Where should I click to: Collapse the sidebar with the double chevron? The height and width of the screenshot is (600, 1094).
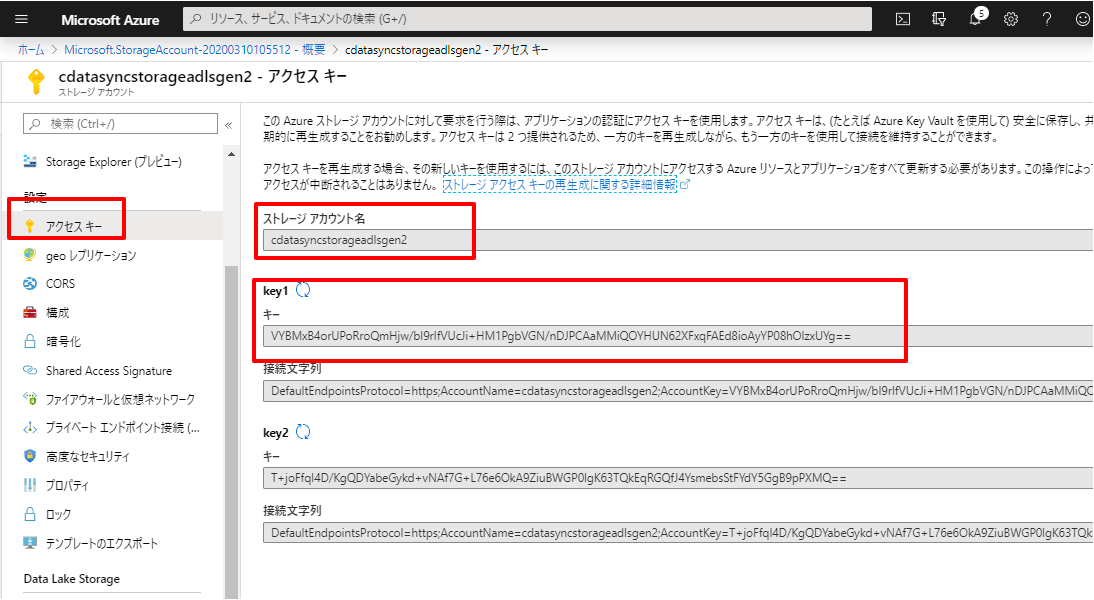[228, 125]
